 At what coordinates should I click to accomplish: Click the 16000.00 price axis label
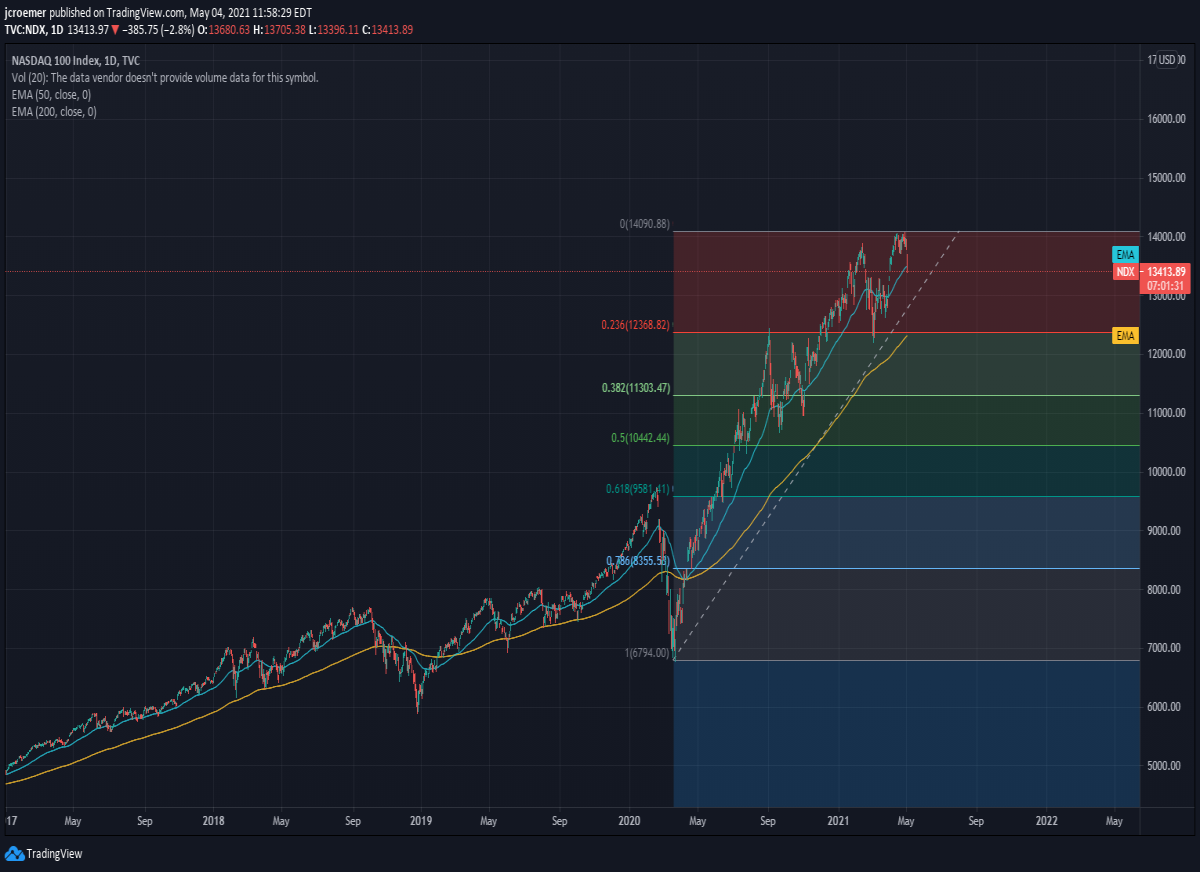click(x=1168, y=119)
